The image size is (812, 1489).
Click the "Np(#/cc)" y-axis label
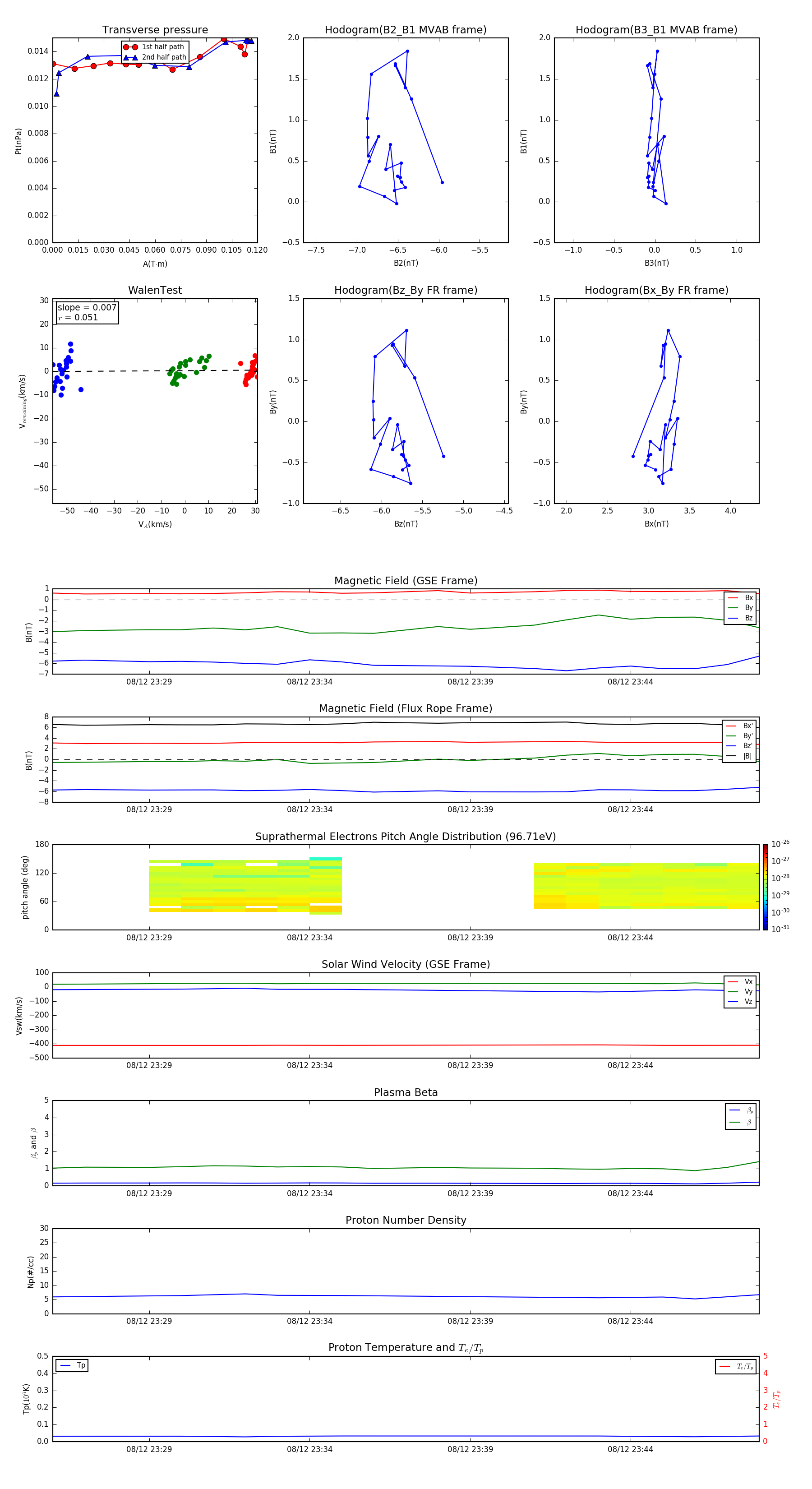click(x=31, y=1272)
